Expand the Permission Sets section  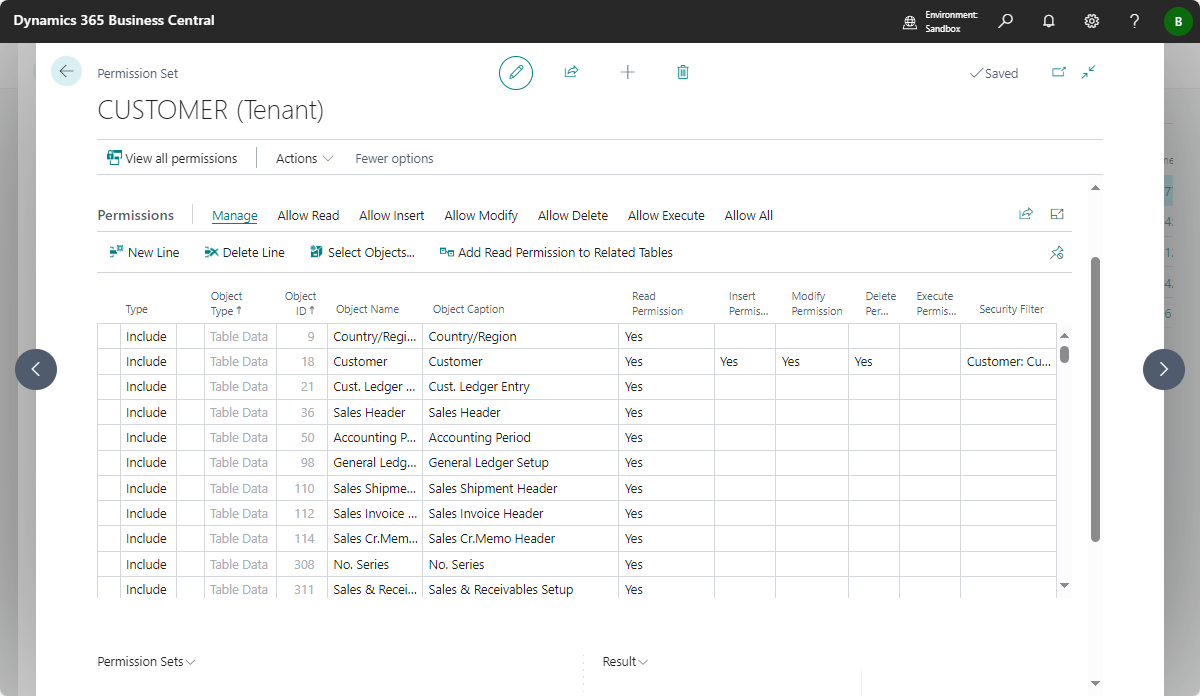[146, 661]
